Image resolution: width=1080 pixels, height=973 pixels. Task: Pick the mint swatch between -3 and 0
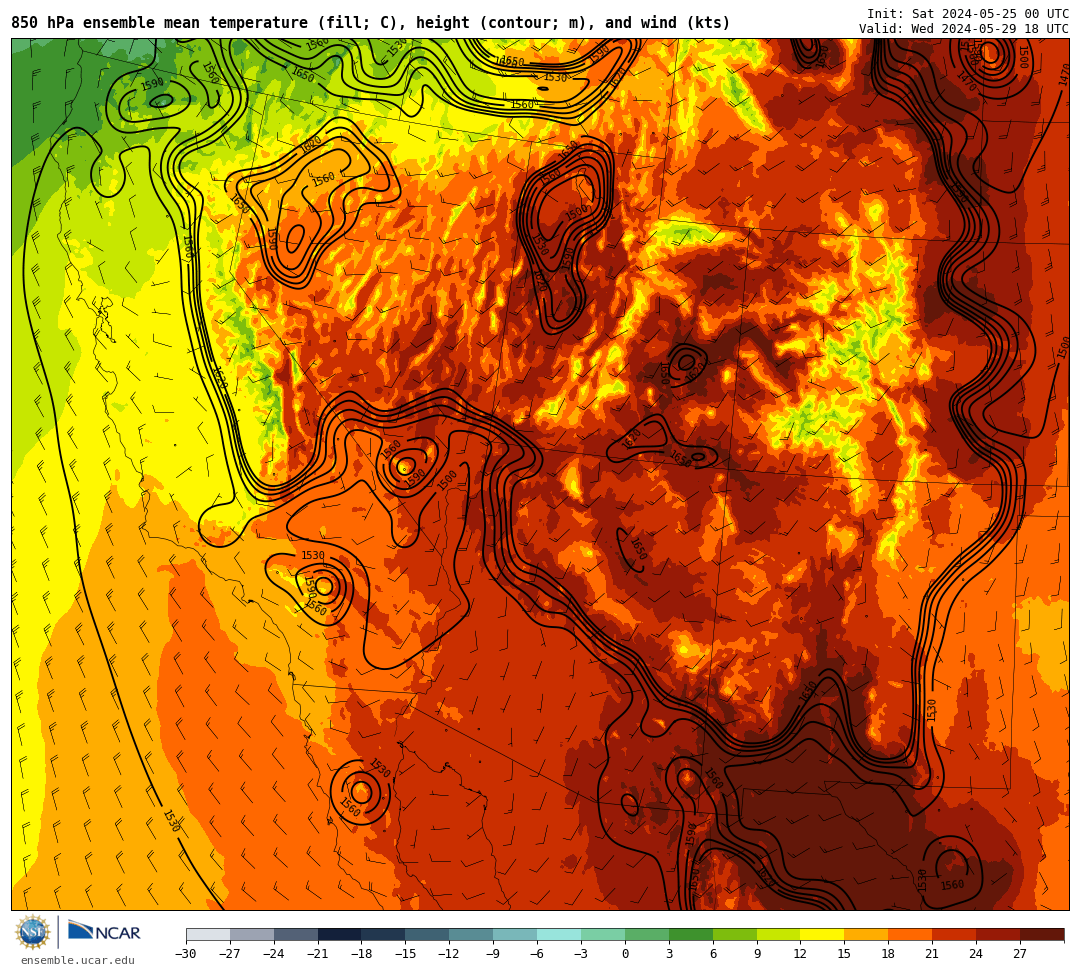(x=603, y=934)
